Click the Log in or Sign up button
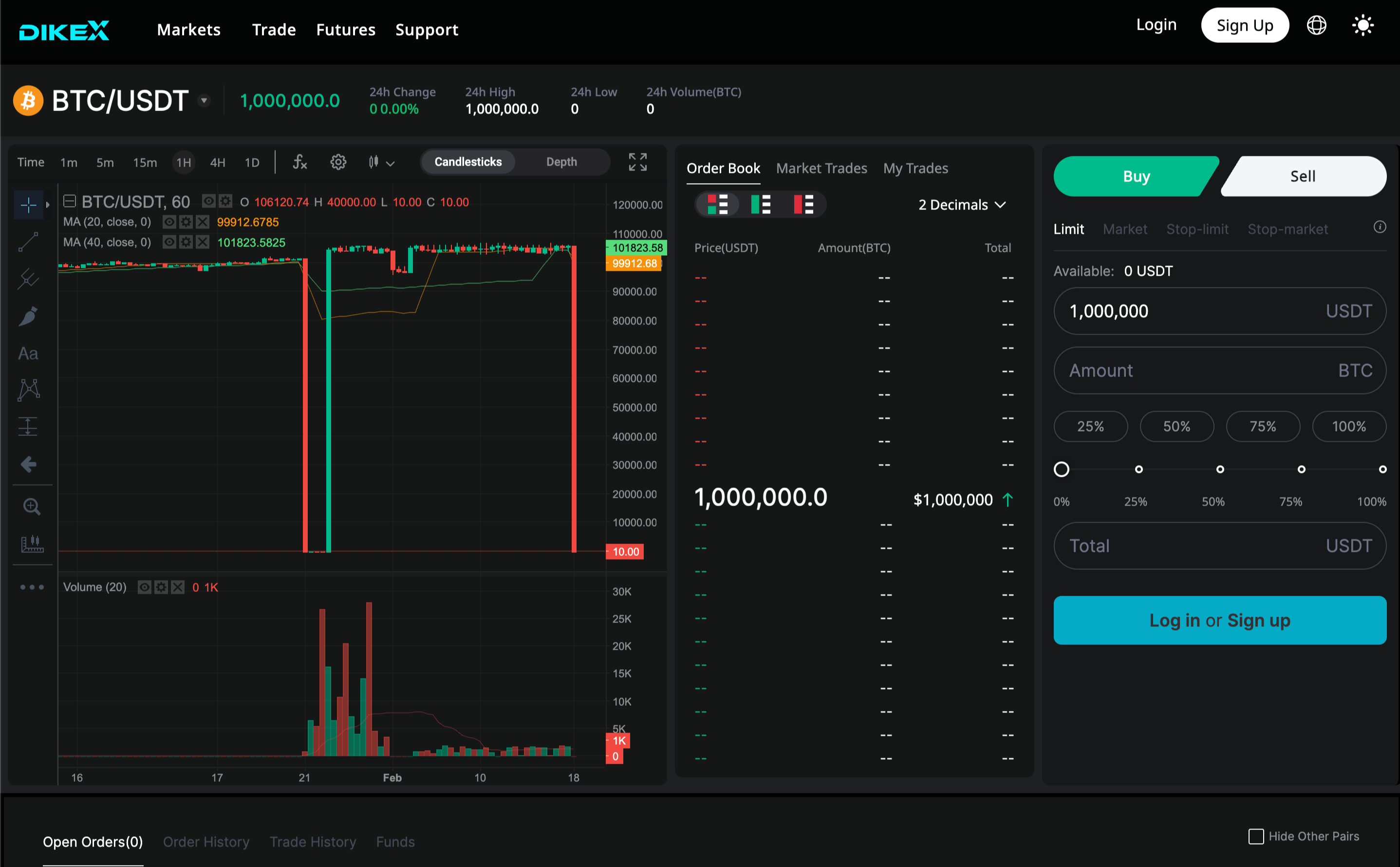1400x867 pixels. (x=1219, y=620)
